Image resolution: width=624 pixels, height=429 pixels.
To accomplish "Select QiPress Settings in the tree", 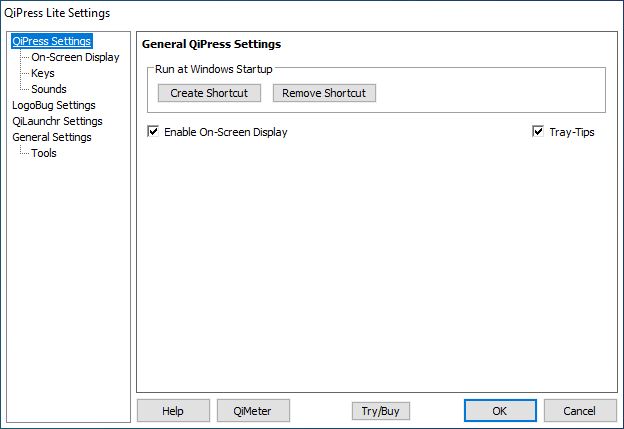I will pos(52,41).
